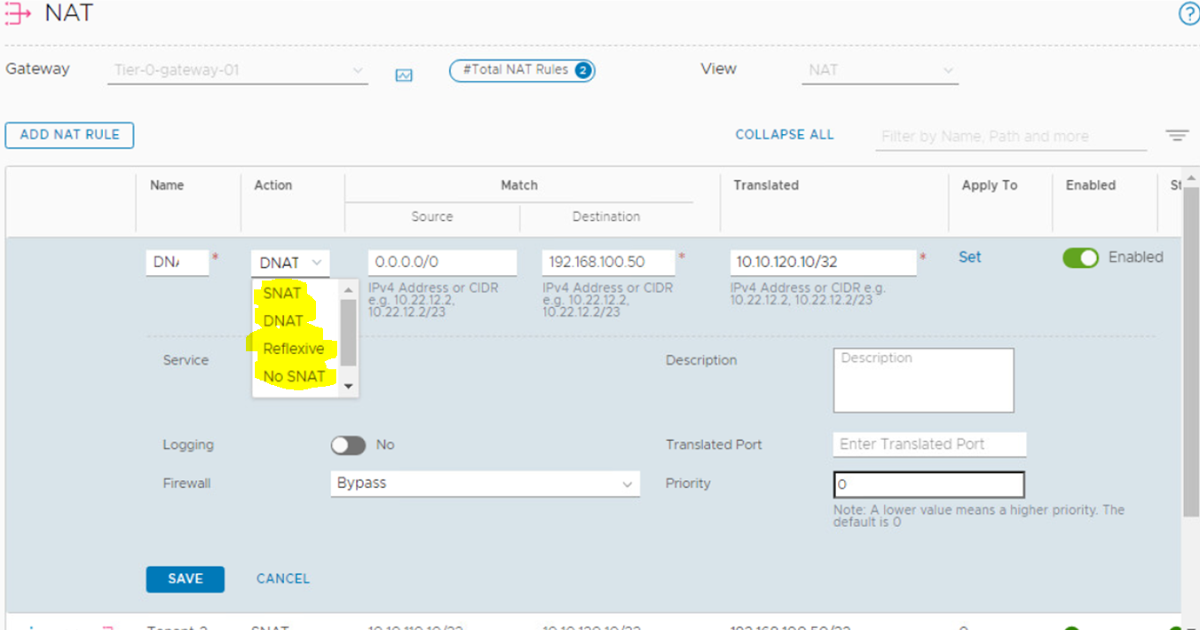Screen dimensions: 1200x630
Task: Click the Enabled column header
Action: point(1091,186)
